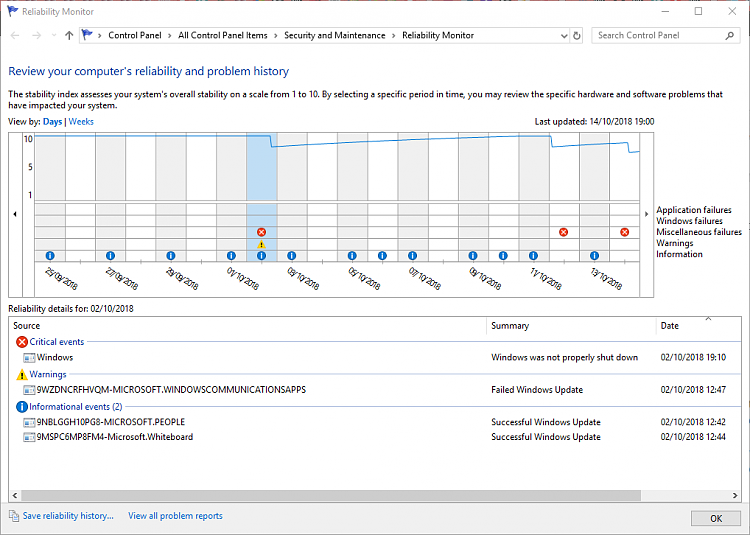This screenshot has height=535, width=750.
Task: Click the refresh button in address bar
Action: pos(577,35)
